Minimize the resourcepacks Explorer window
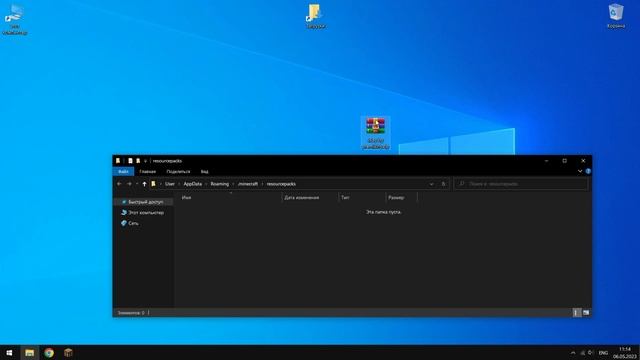Viewport: 640px width, 360px height. [547, 161]
